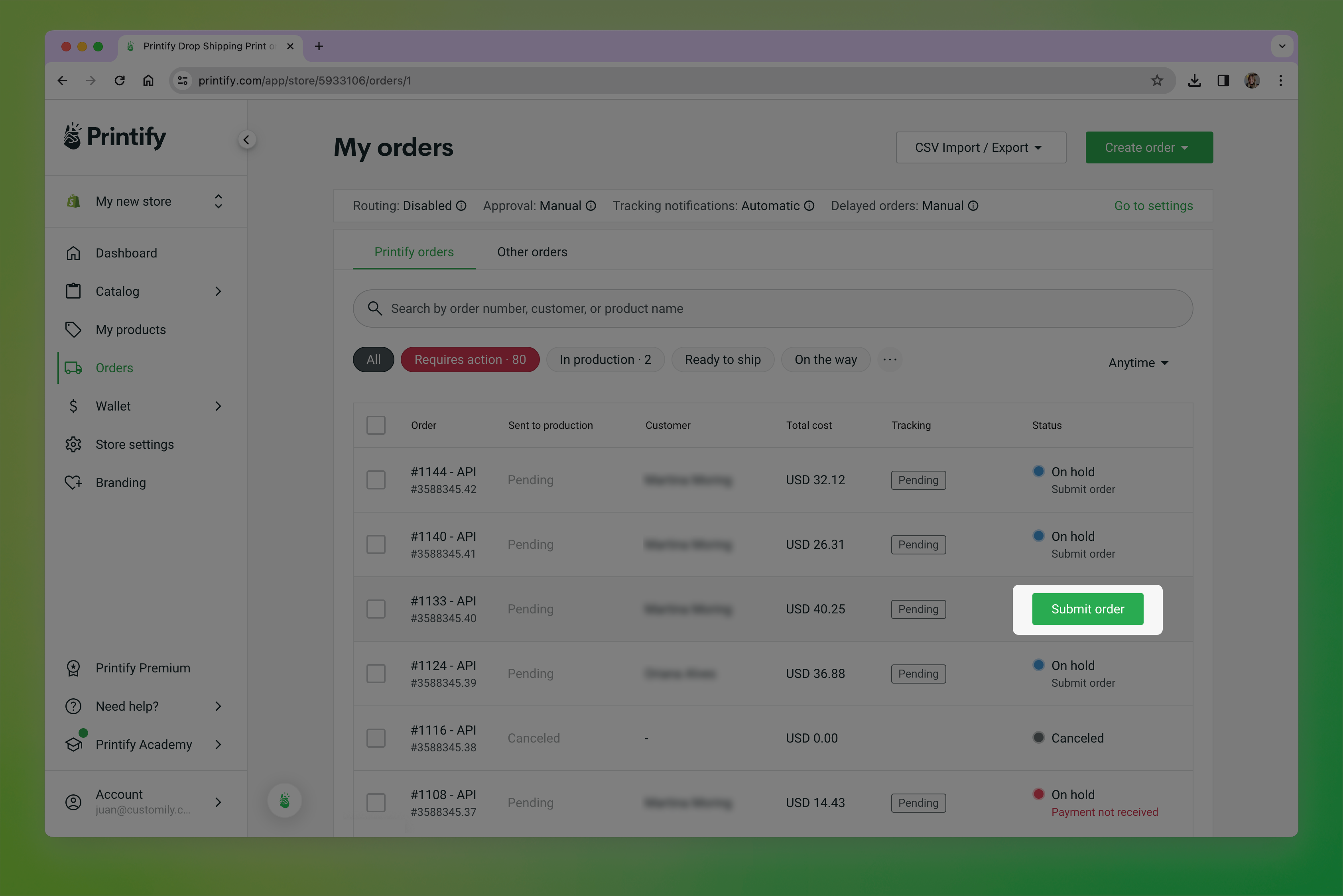Open the Anytime date filter dropdown
Image resolution: width=1343 pixels, height=896 pixels.
tap(1138, 363)
